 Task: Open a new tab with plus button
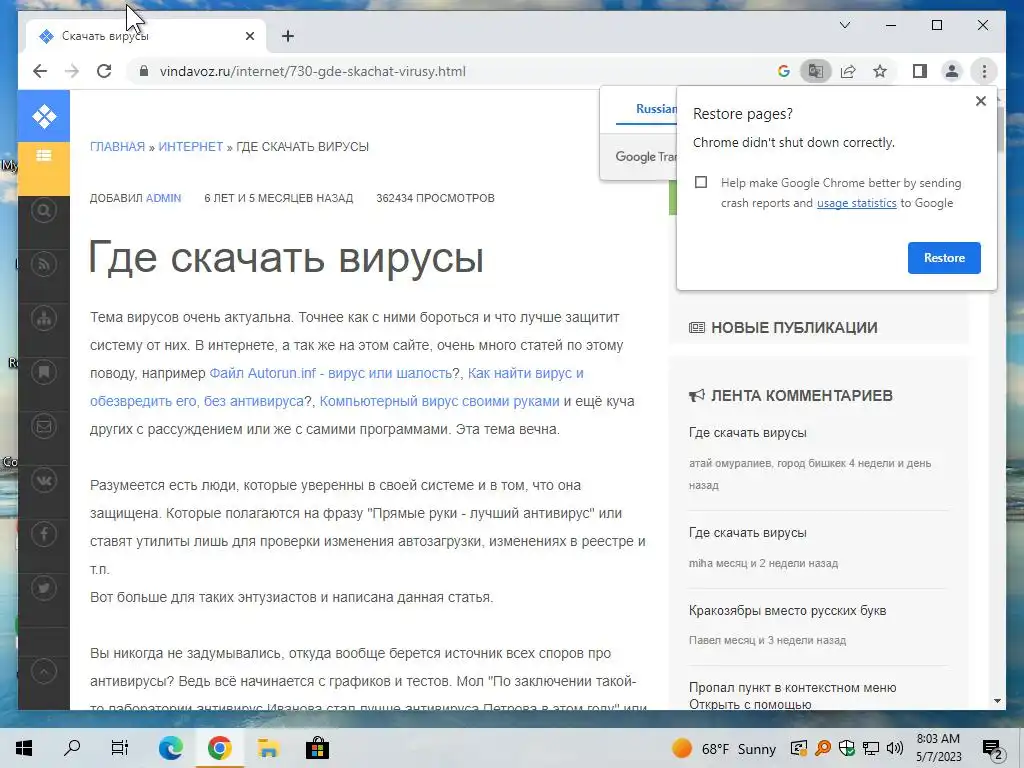click(x=288, y=36)
